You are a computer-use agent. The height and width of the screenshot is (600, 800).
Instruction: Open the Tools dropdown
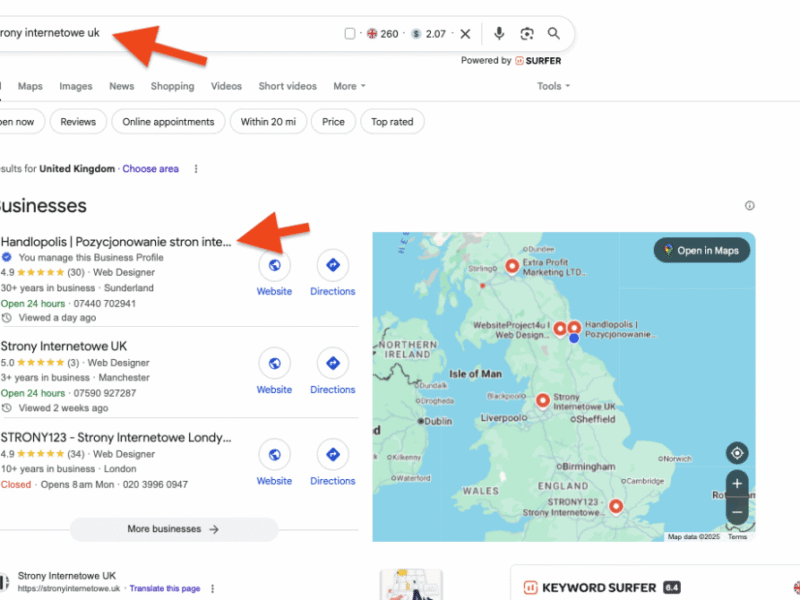[x=553, y=86]
